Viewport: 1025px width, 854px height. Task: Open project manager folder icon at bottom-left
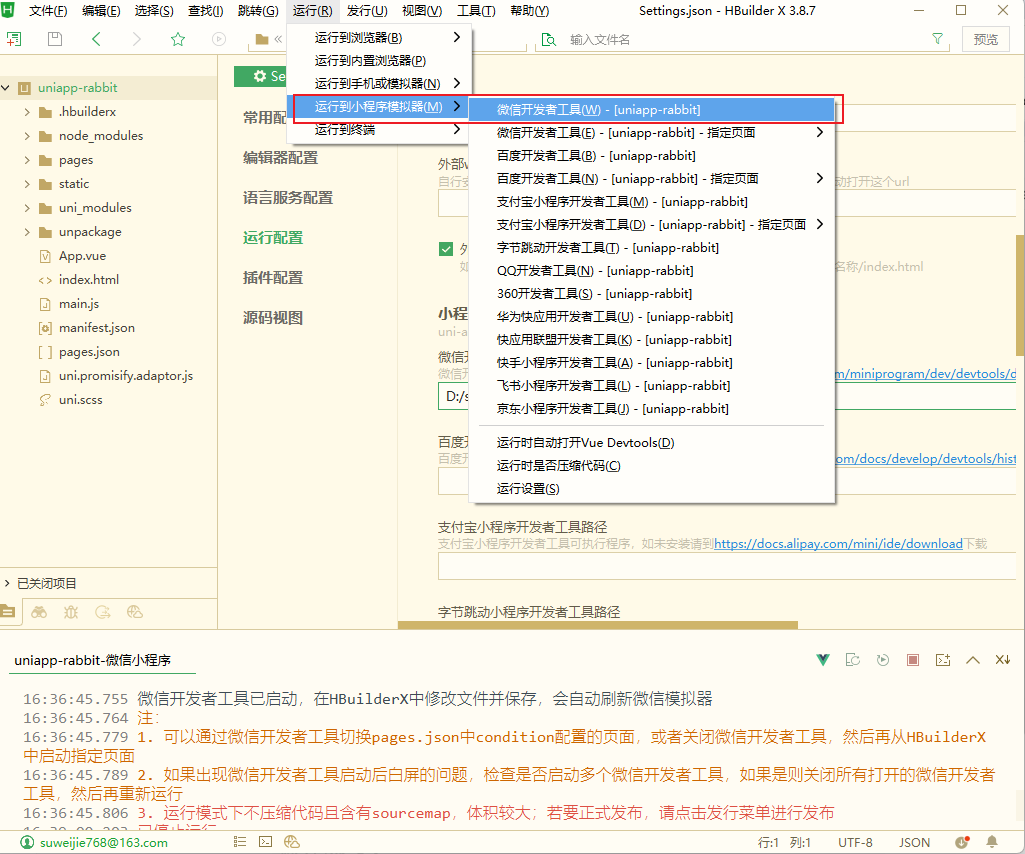click(x=8, y=612)
